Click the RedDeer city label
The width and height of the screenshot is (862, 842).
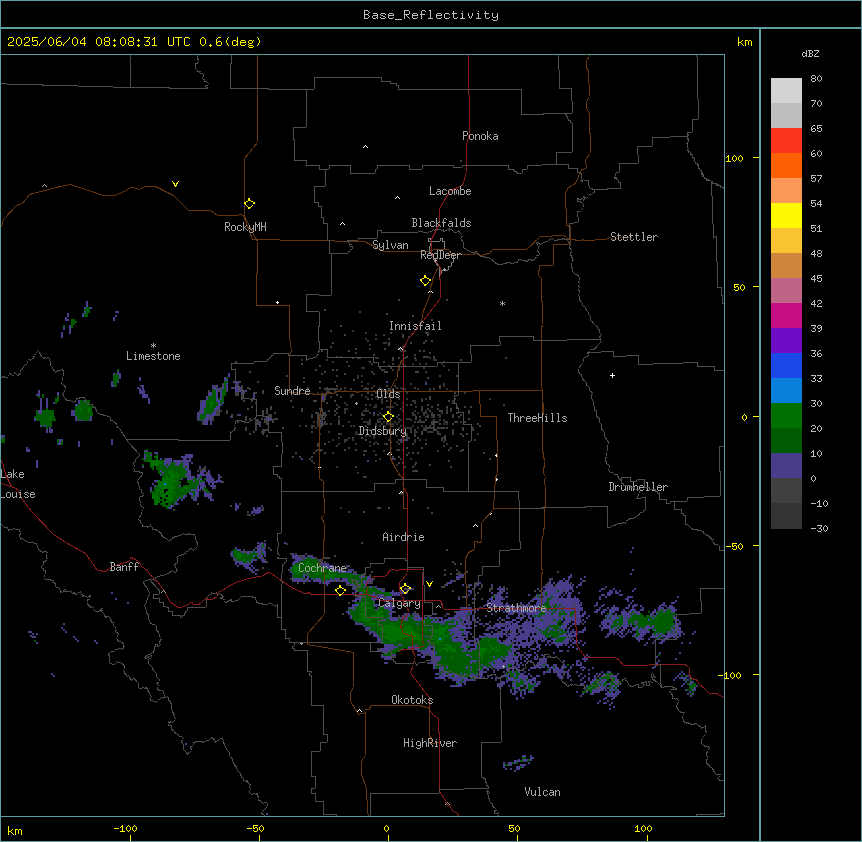click(x=440, y=255)
